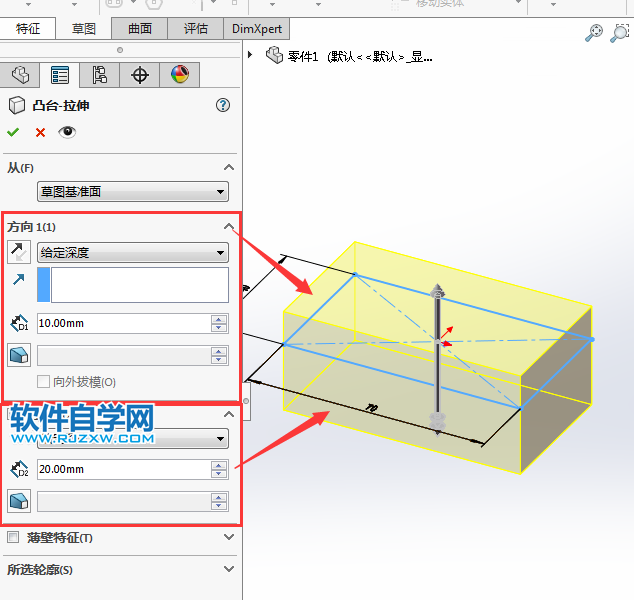Toggle Direction 2 draft on/off button

(19, 501)
